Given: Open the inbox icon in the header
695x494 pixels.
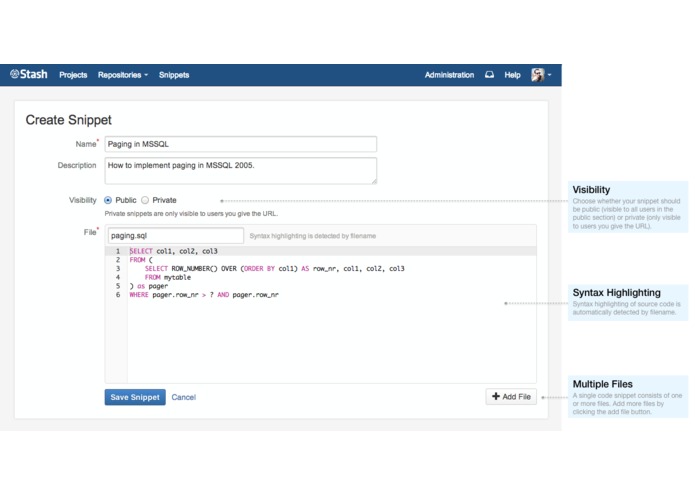Looking at the screenshot, I should coord(489,75).
